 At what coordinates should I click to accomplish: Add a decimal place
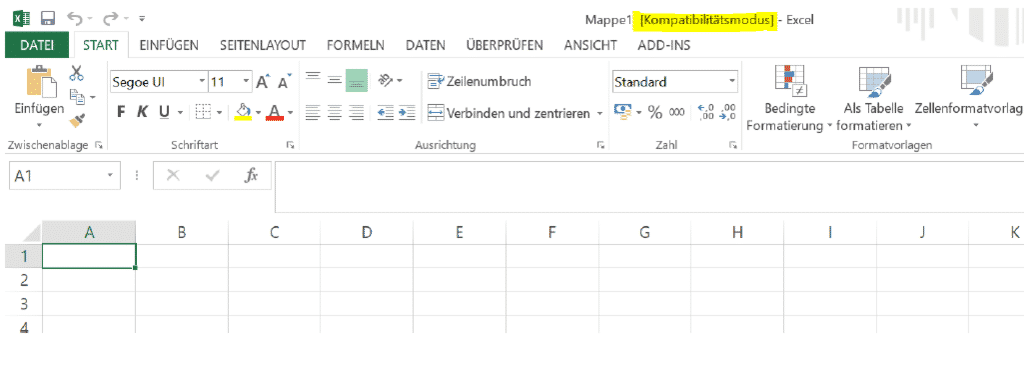click(706, 112)
